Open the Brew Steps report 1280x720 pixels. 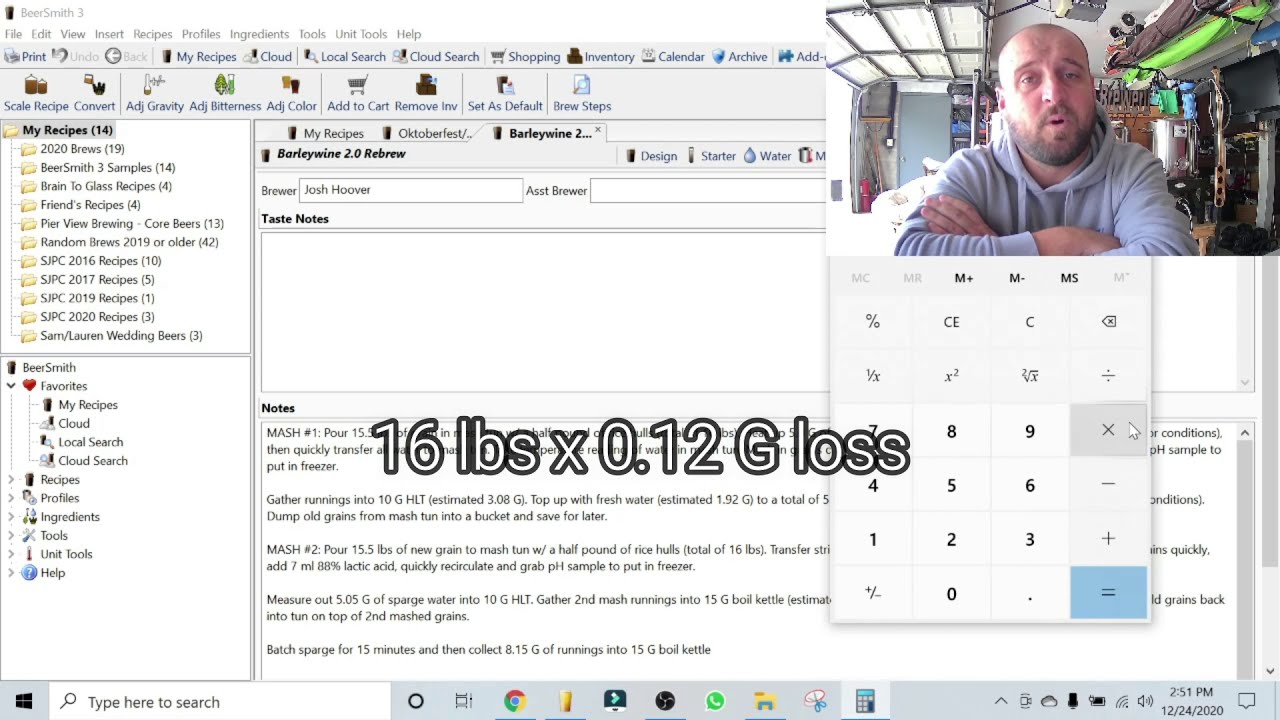[582, 94]
